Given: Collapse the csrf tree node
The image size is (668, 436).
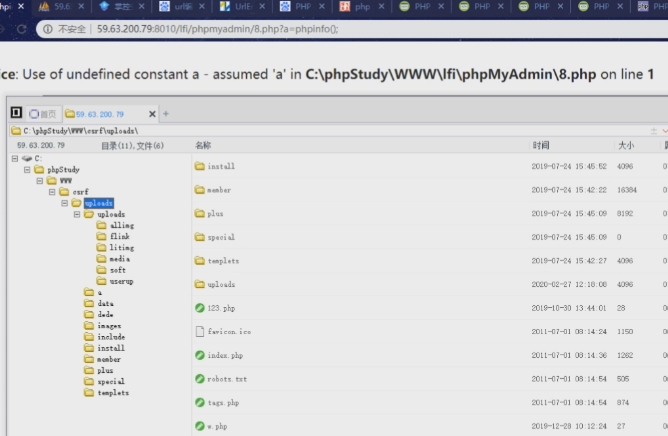Looking at the screenshot, I should pos(52,192).
